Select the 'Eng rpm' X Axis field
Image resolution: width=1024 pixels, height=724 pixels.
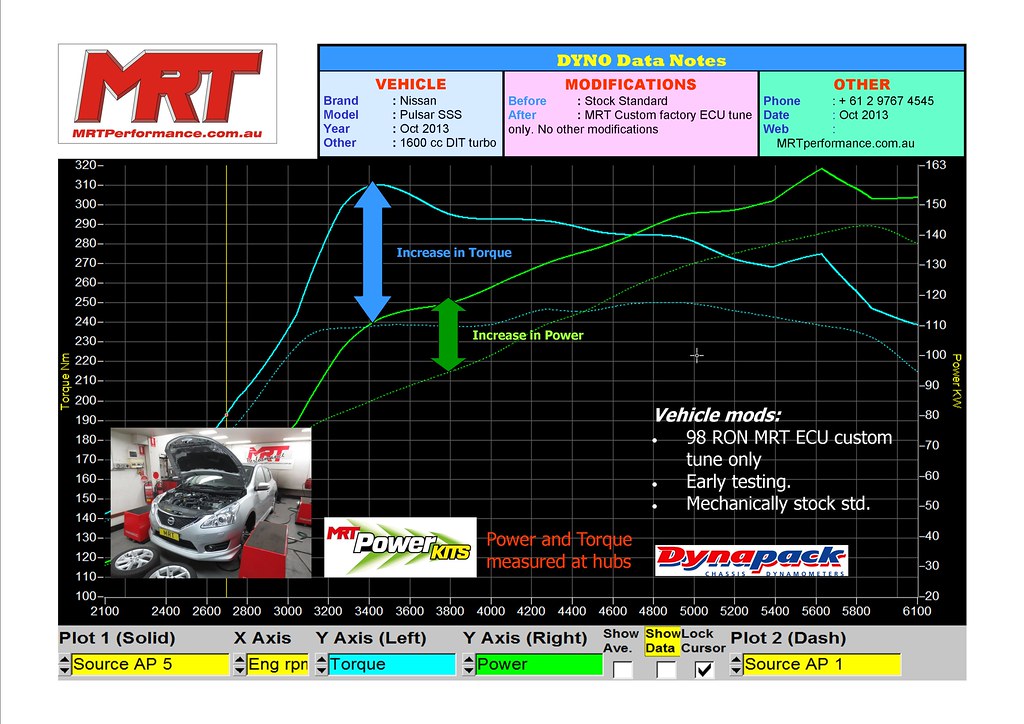[278, 665]
